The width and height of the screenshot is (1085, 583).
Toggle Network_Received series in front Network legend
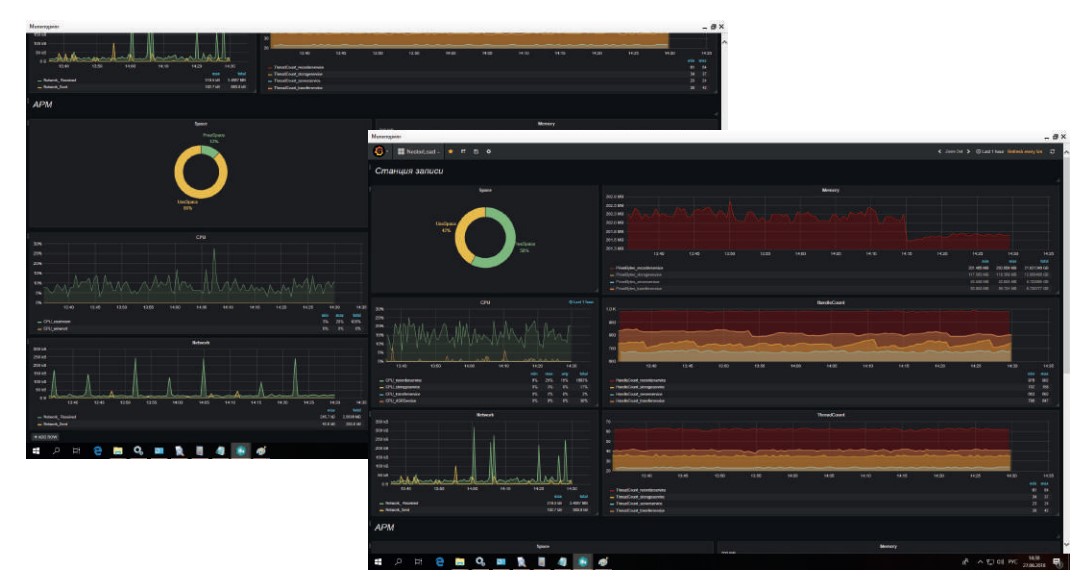pyautogui.click(x=399, y=503)
